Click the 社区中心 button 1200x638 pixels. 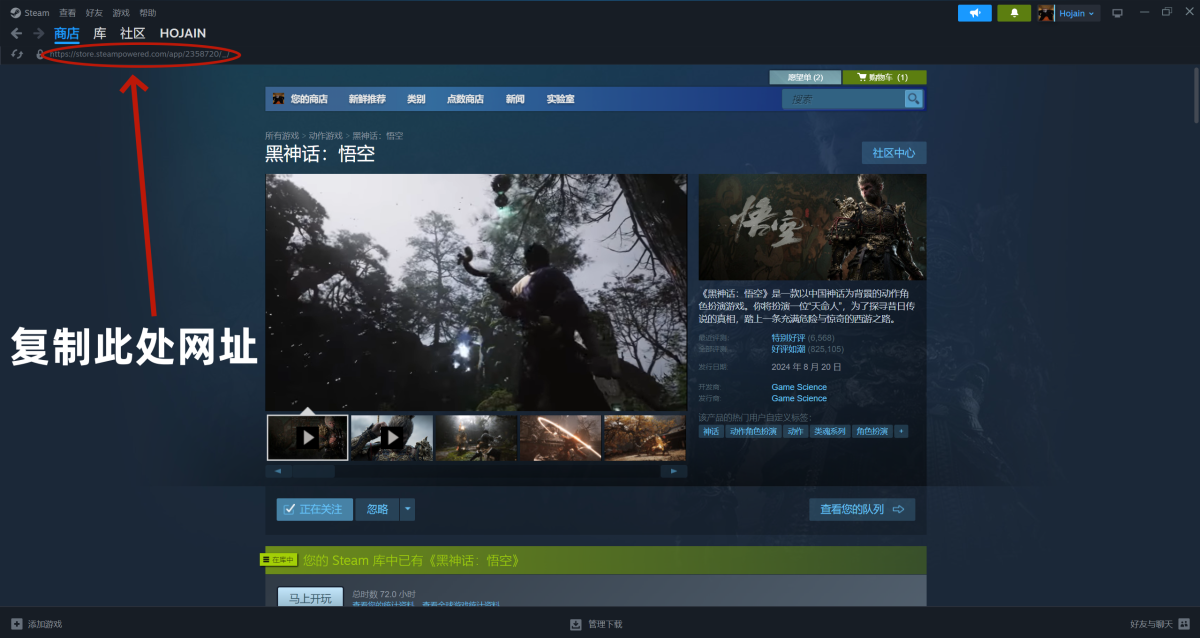tap(894, 153)
